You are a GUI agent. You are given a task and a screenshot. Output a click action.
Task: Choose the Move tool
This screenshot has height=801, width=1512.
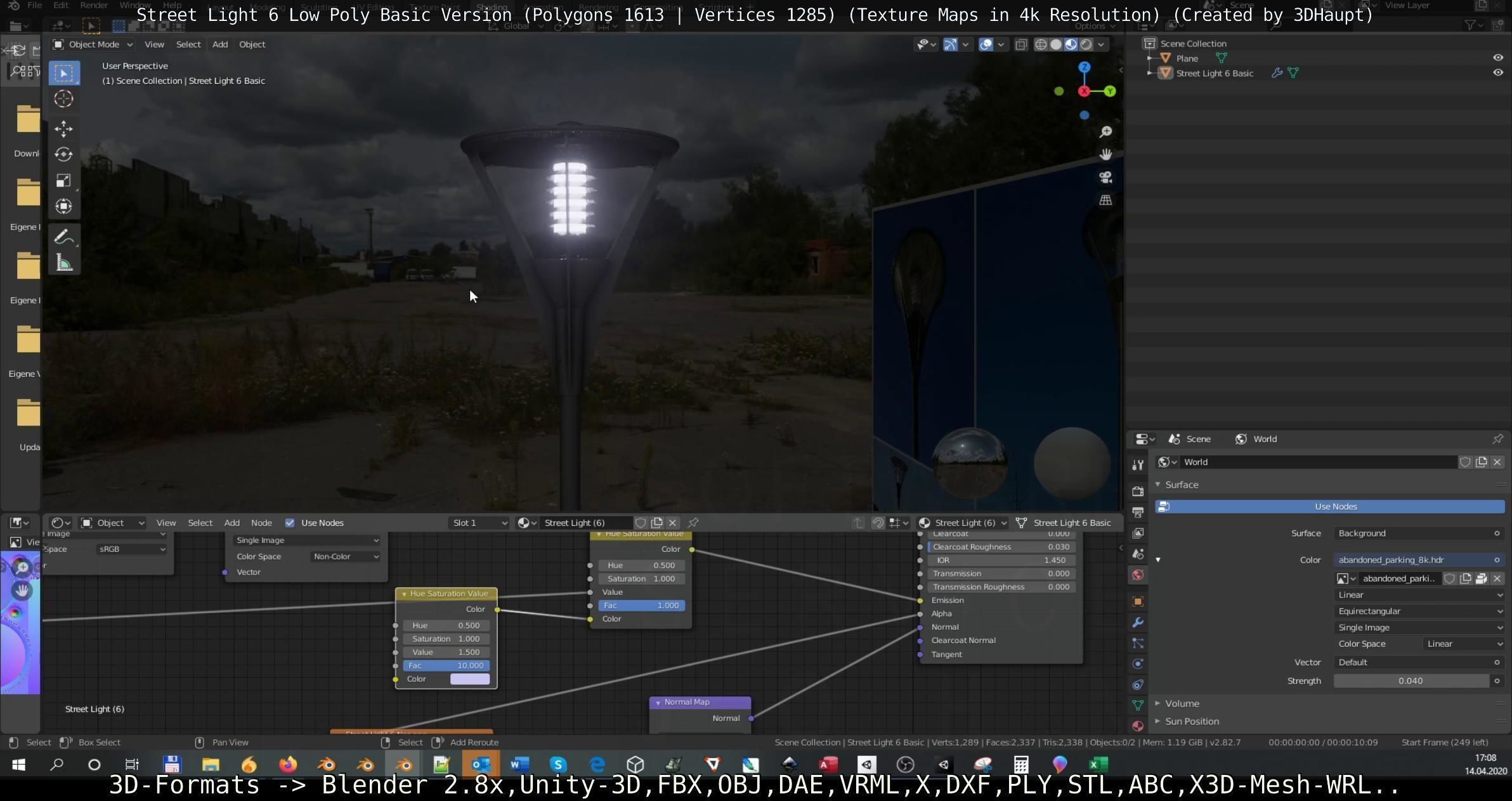pyautogui.click(x=64, y=129)
